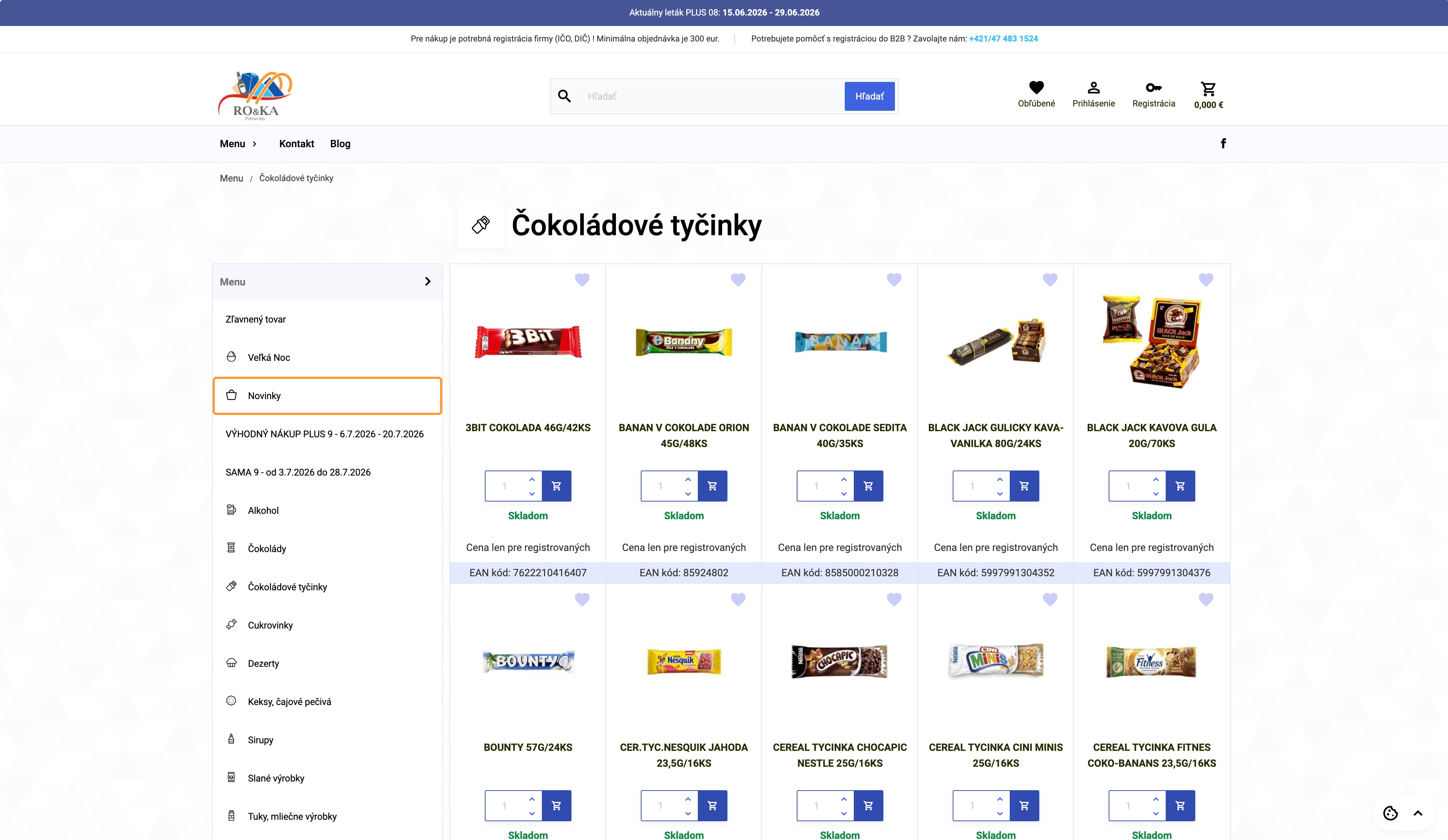Image resolution: width=1448 pixels, height=840 pixels.
Task: Add CER.TYC.NESQUIK JAHODA to cart
Action: pos(713,806)
